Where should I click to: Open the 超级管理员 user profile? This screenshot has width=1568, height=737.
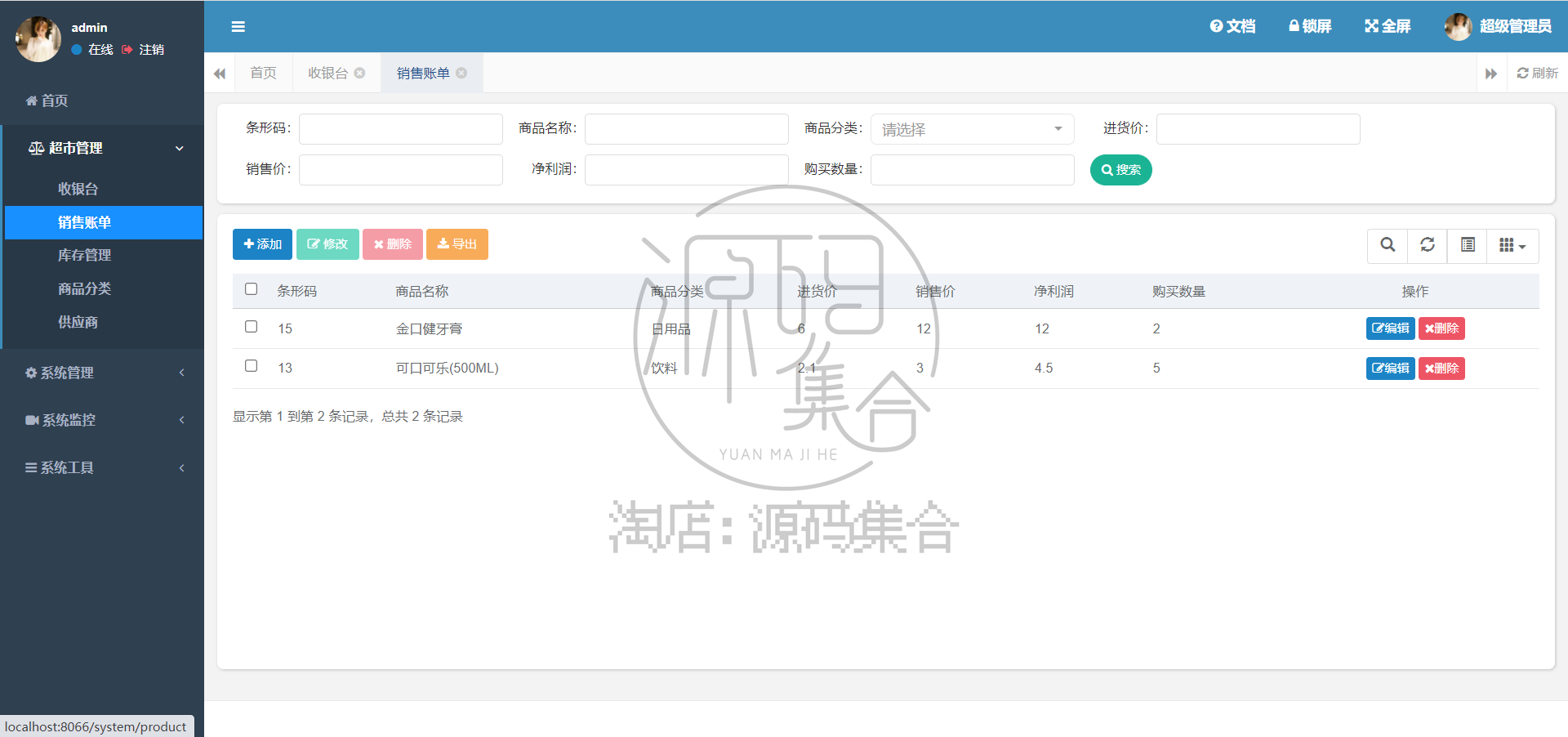coord(1498,26)
